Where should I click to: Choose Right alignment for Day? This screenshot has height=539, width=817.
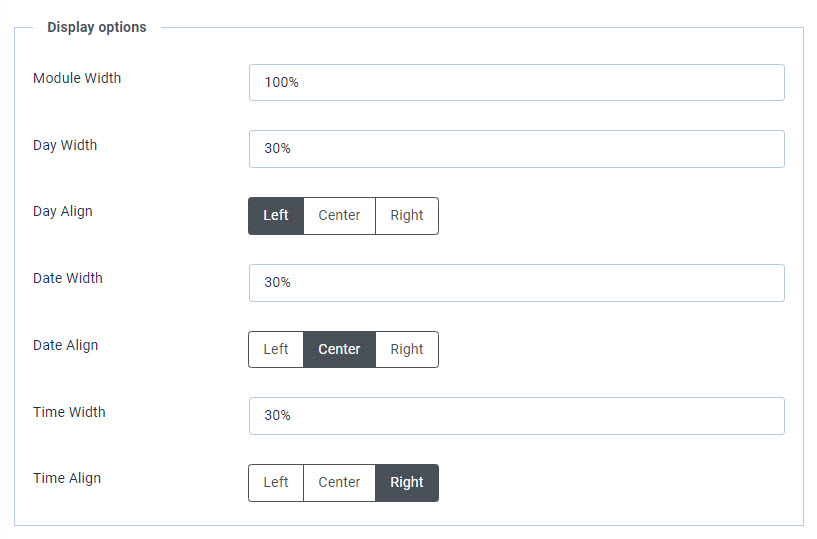pyautogui.click(x=407, y=216)
